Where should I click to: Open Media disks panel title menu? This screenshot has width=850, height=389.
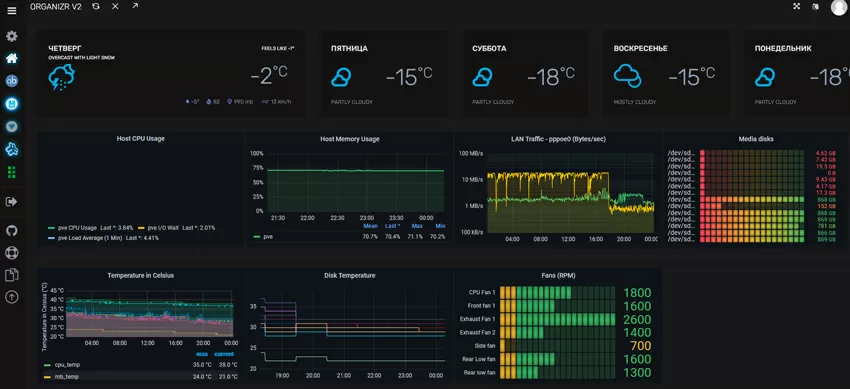click(756, 139)
